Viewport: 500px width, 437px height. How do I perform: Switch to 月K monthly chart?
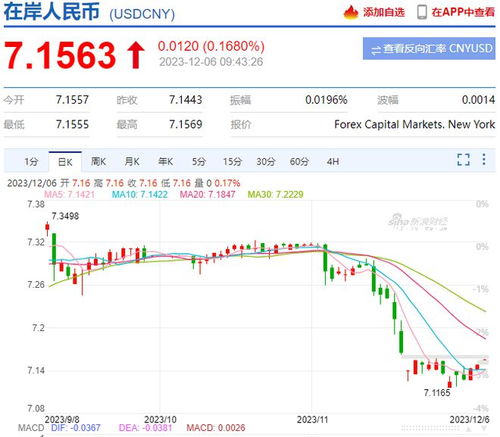[132, 162]
